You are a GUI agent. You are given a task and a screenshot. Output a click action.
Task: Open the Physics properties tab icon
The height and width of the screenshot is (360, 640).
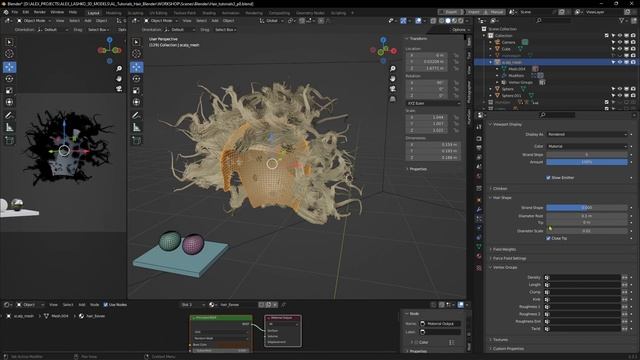(x=479, y=228)
